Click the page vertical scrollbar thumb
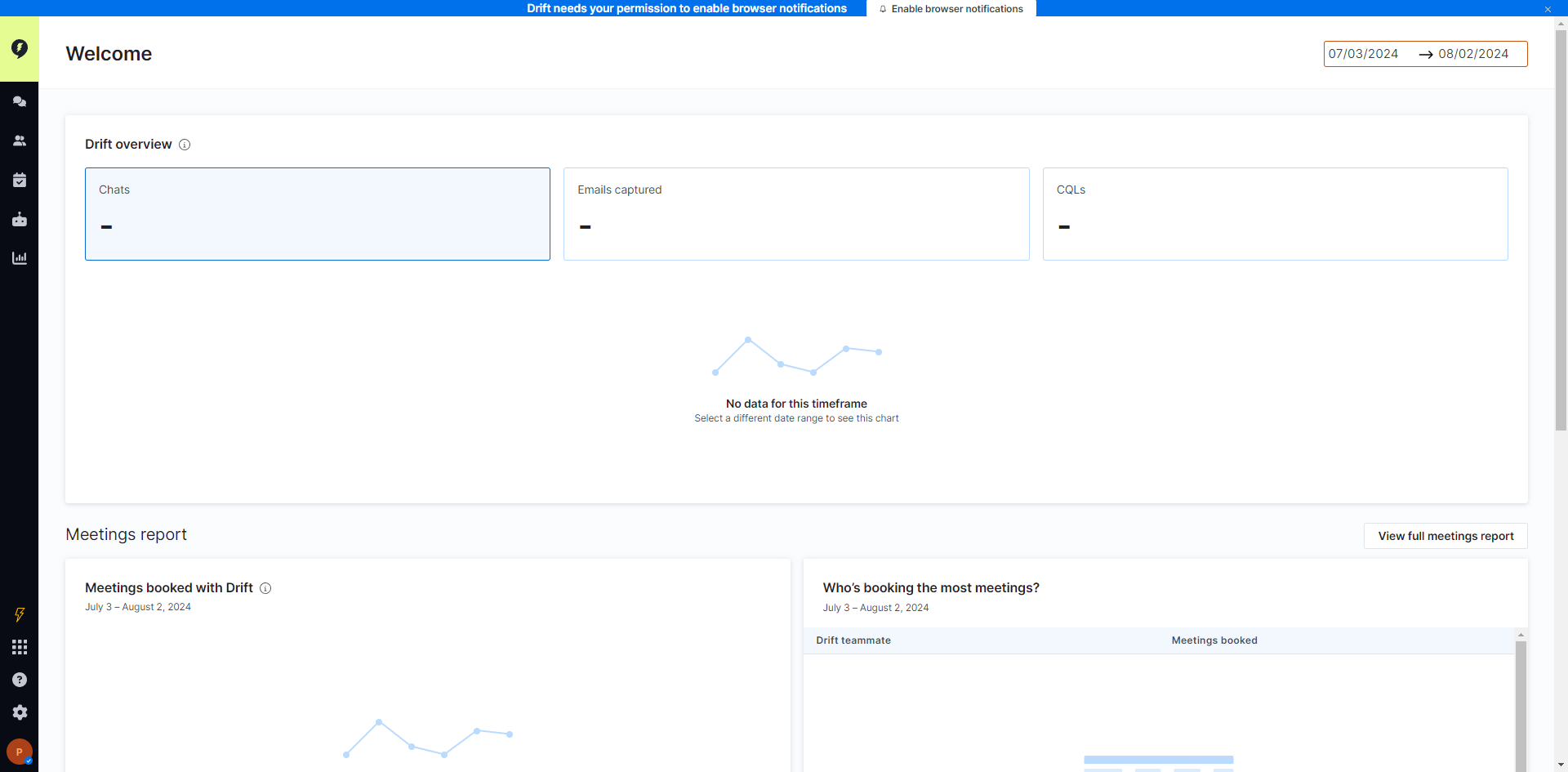The height and width of the screenshot is (772, 1568). [x=1561, y=230]
